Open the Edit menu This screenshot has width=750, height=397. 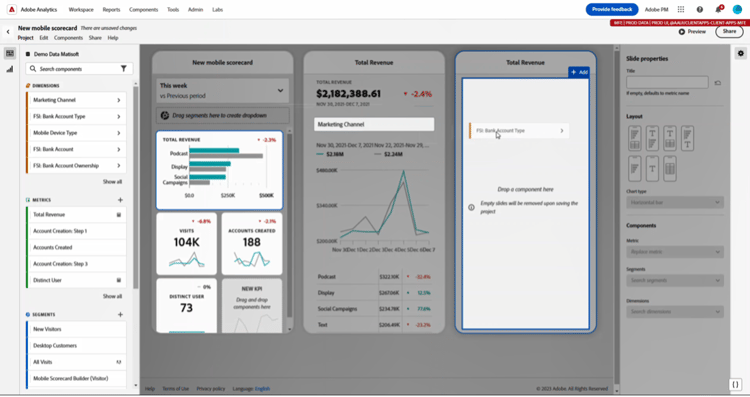point(44,38)
